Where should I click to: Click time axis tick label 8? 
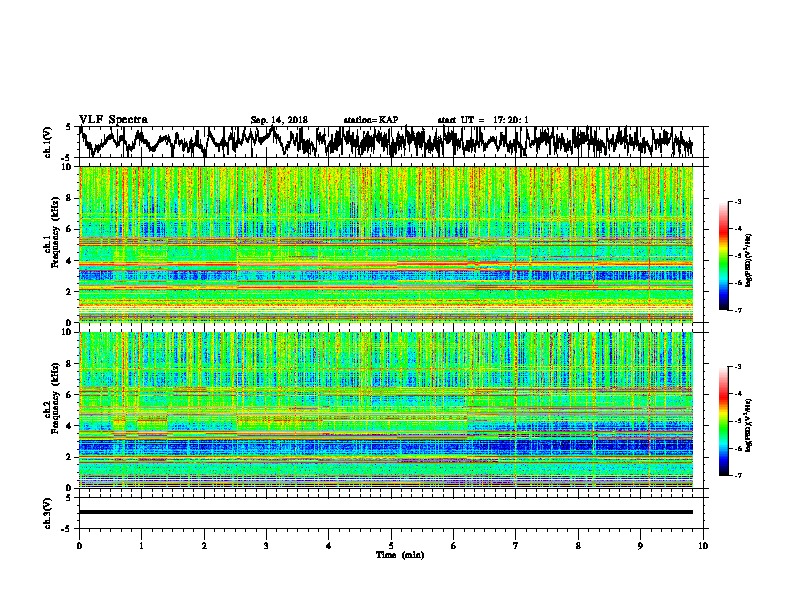pyautogui.click(x=578, y=545)
